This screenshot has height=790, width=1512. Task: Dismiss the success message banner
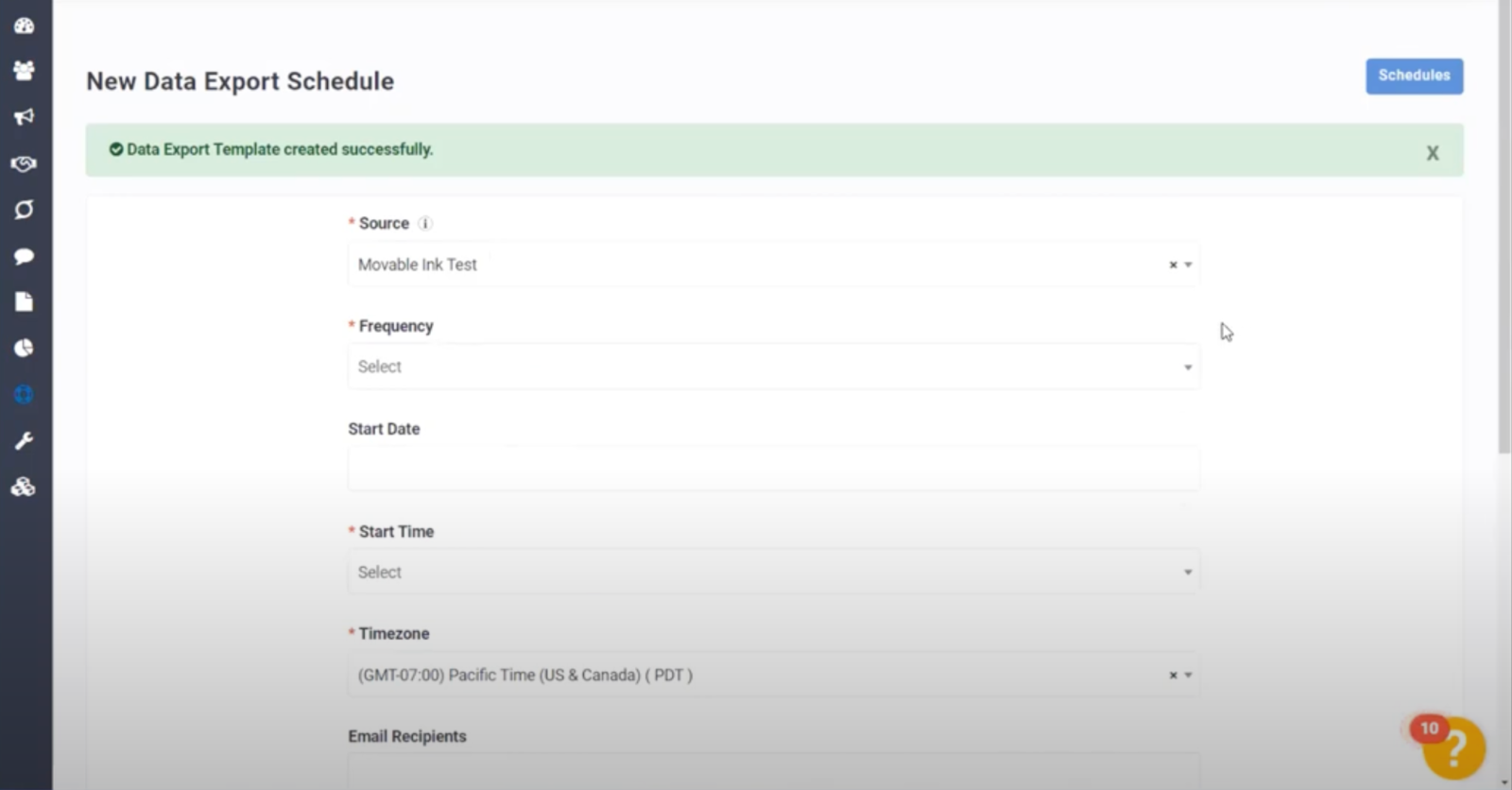click(1433, 153)
